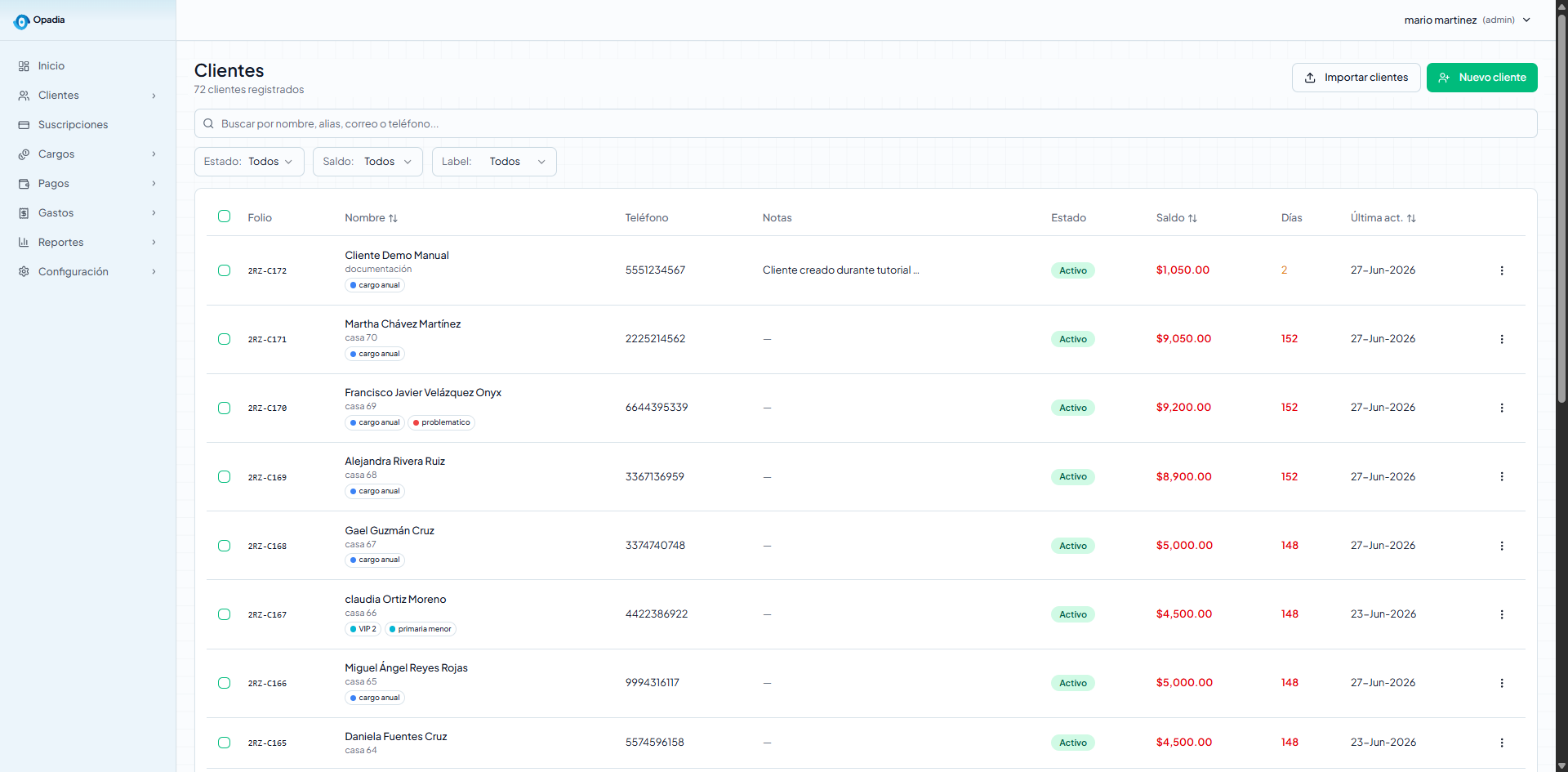Click Importar clientes button
The width and height of the screenshot is (1568, 772).
point(1356,78)
